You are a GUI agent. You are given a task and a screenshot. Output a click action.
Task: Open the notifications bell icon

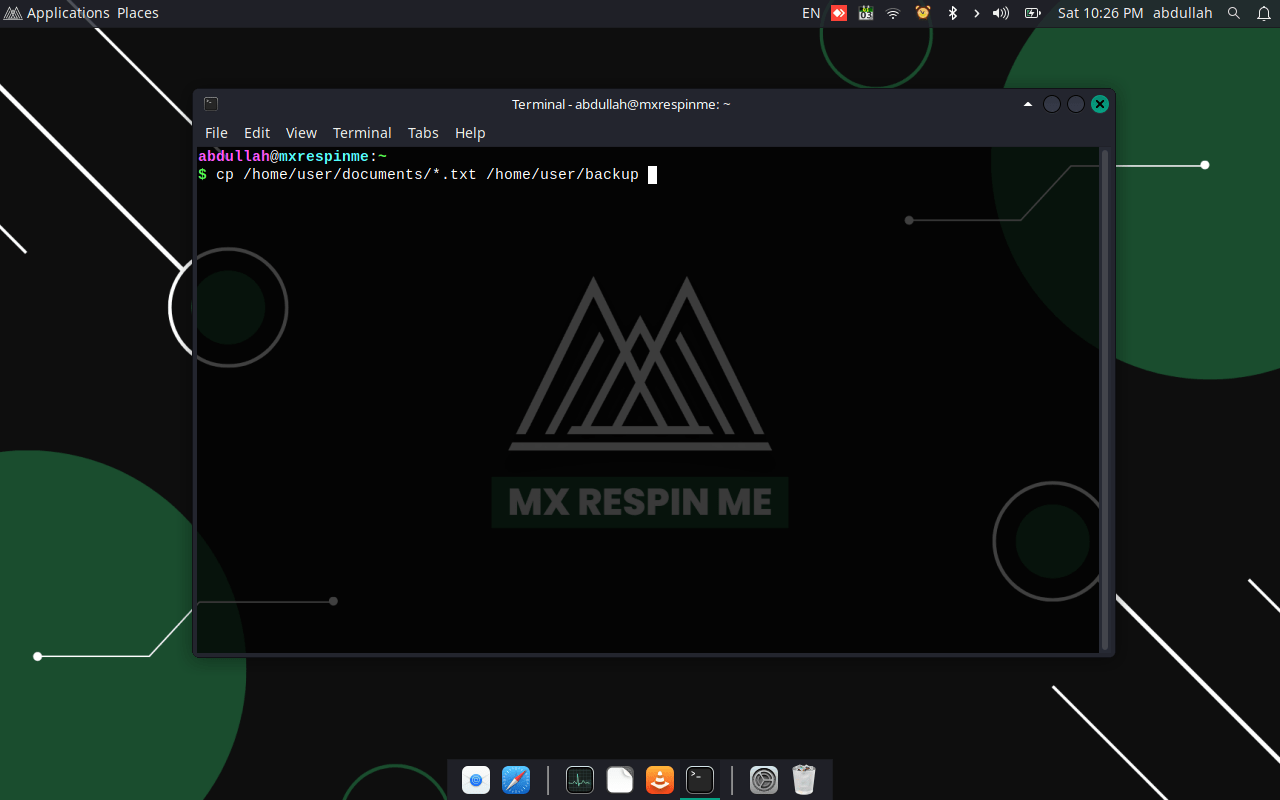coord(1263,13)
